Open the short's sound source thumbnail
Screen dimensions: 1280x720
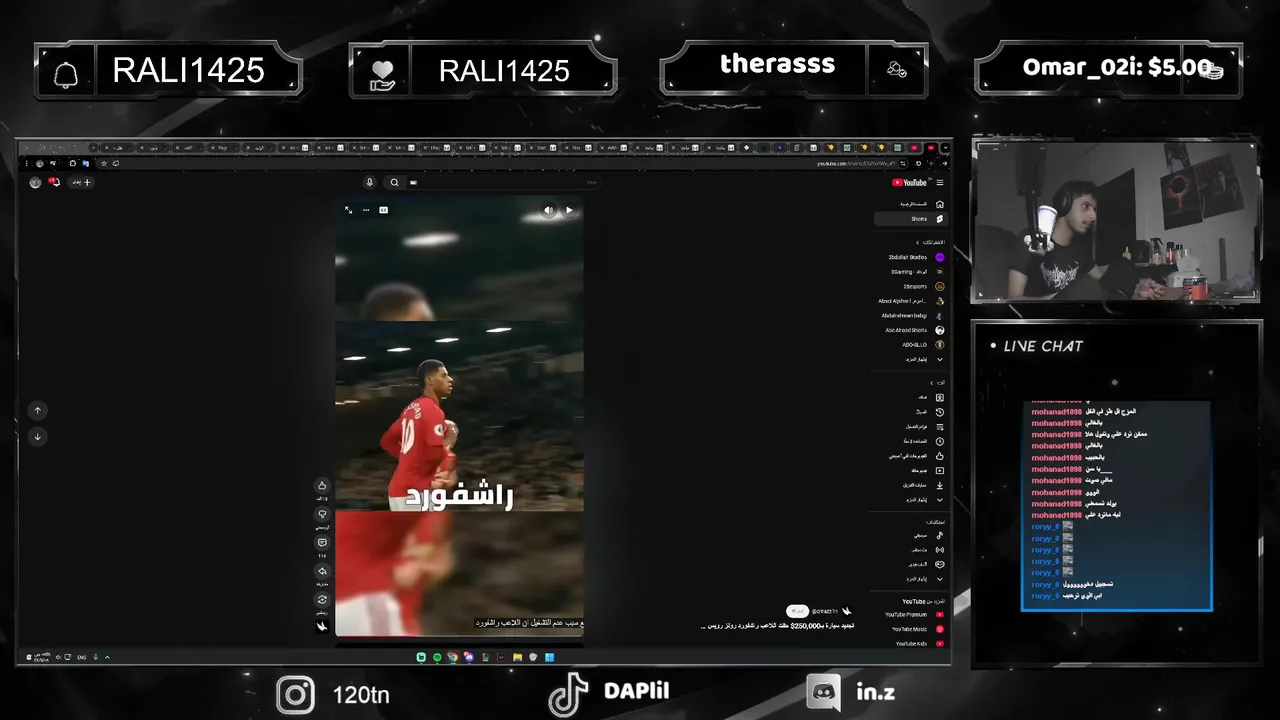pyautogui.click(x=322, y=627)
